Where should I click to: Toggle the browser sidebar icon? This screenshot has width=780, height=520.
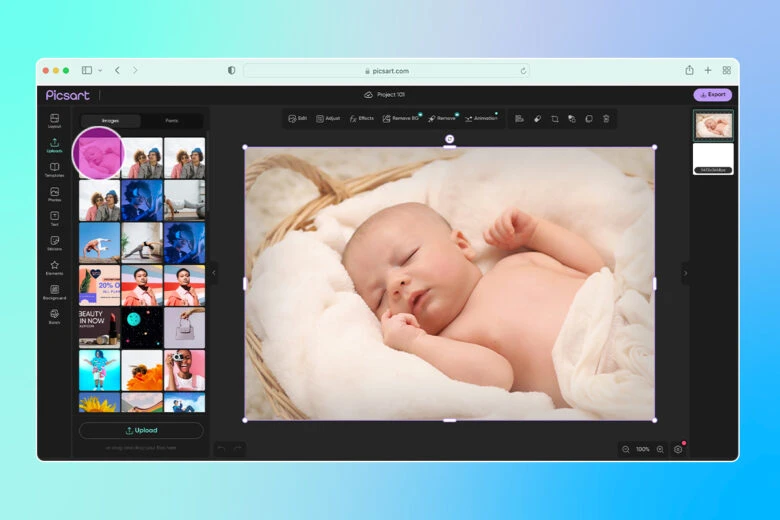point(87,70)
